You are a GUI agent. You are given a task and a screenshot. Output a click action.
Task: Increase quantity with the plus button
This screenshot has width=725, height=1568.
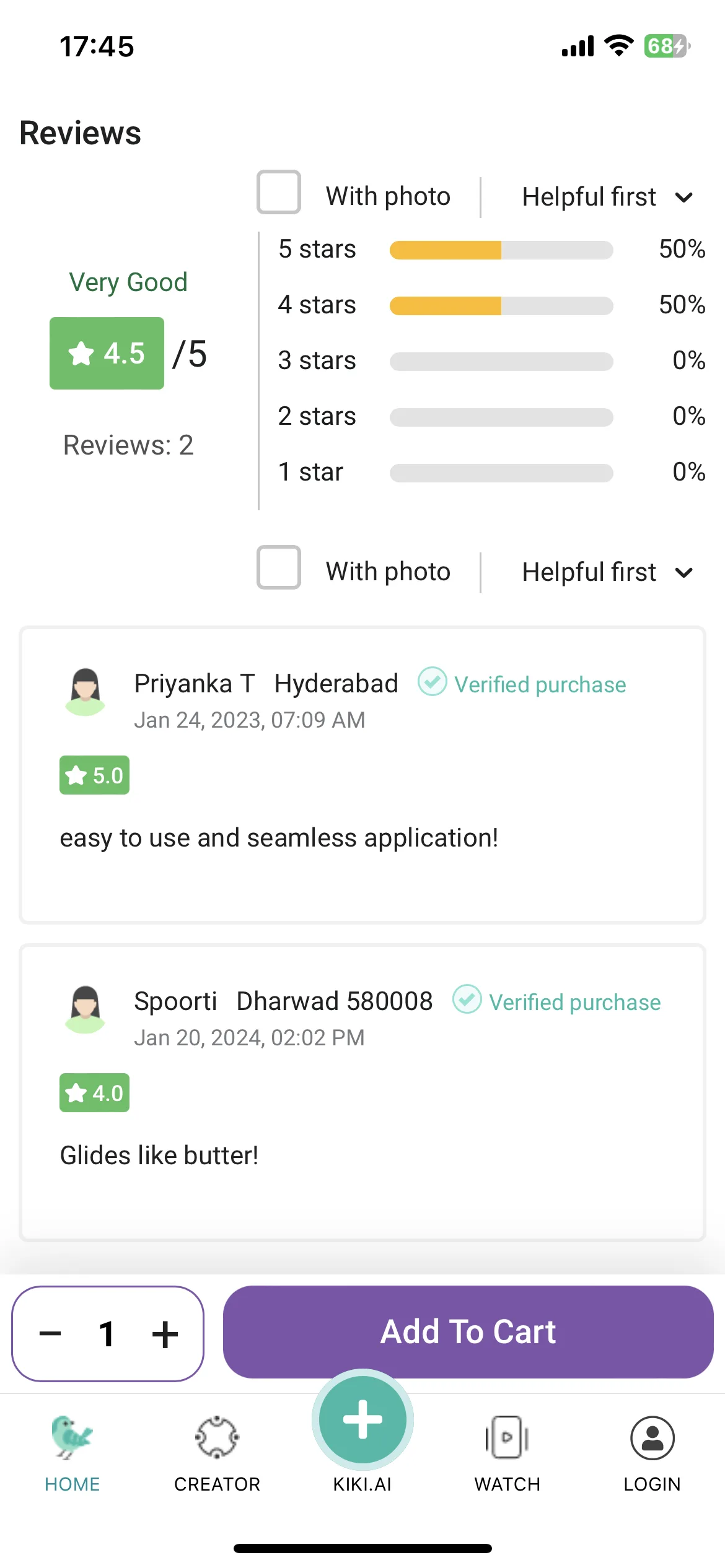click(x=165, y=1334)
